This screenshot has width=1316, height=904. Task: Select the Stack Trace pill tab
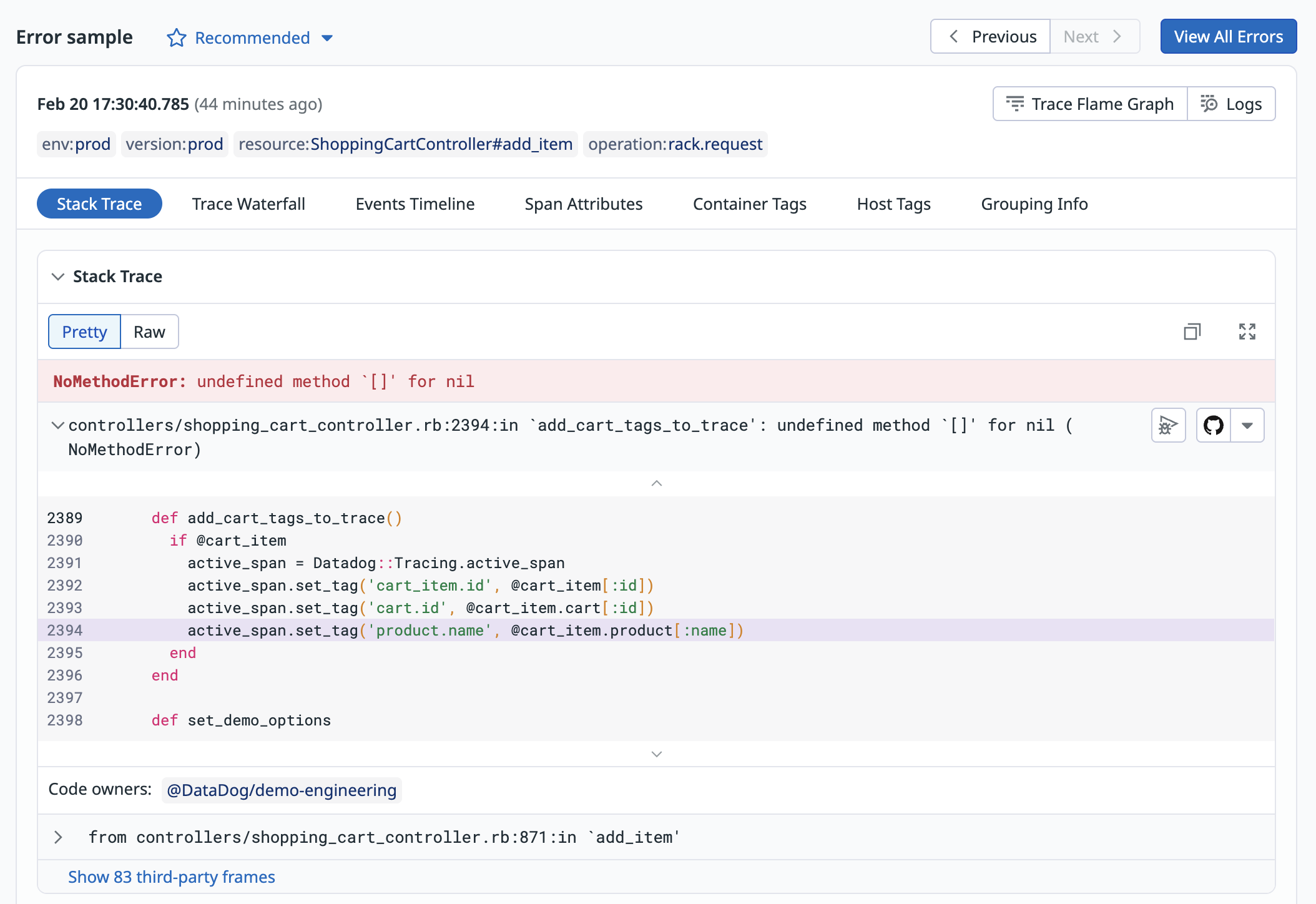99,204
